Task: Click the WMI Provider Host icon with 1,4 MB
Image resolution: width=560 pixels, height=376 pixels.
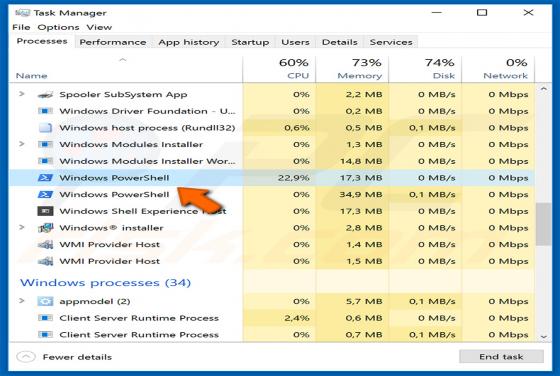Action: click(45, 245)
